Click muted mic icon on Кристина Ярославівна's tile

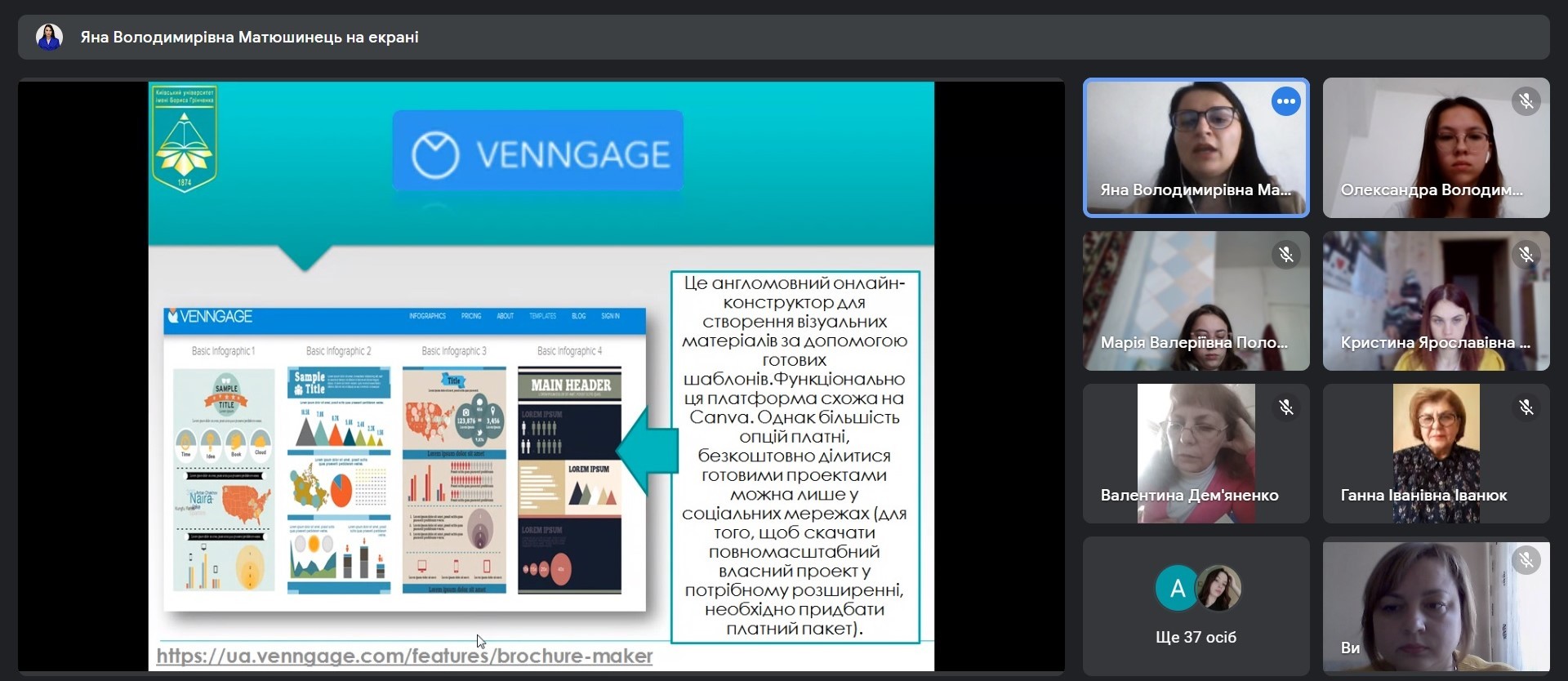(x=1526, y=255)
